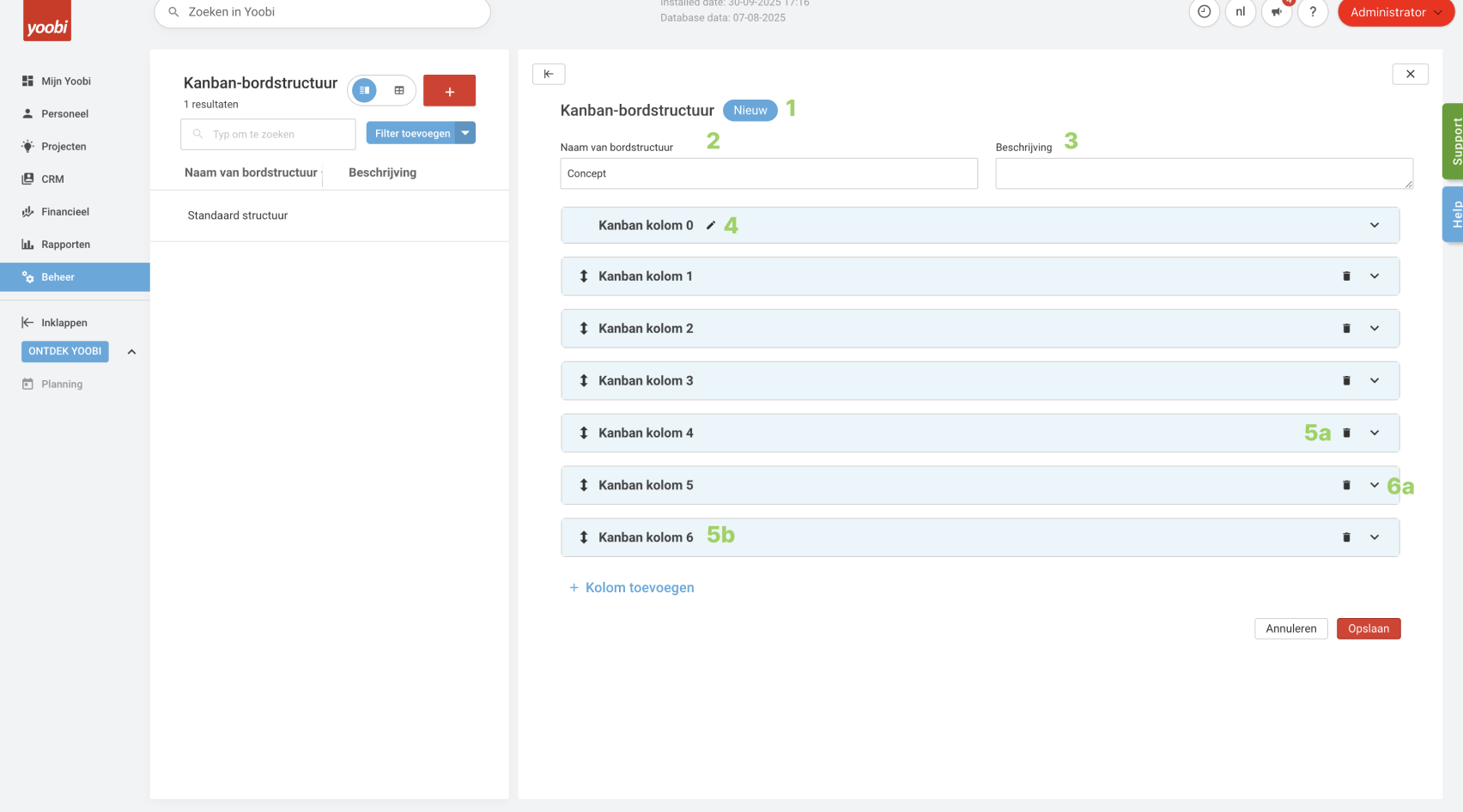Open the Administrator user menu

(x=1395, y=12)
